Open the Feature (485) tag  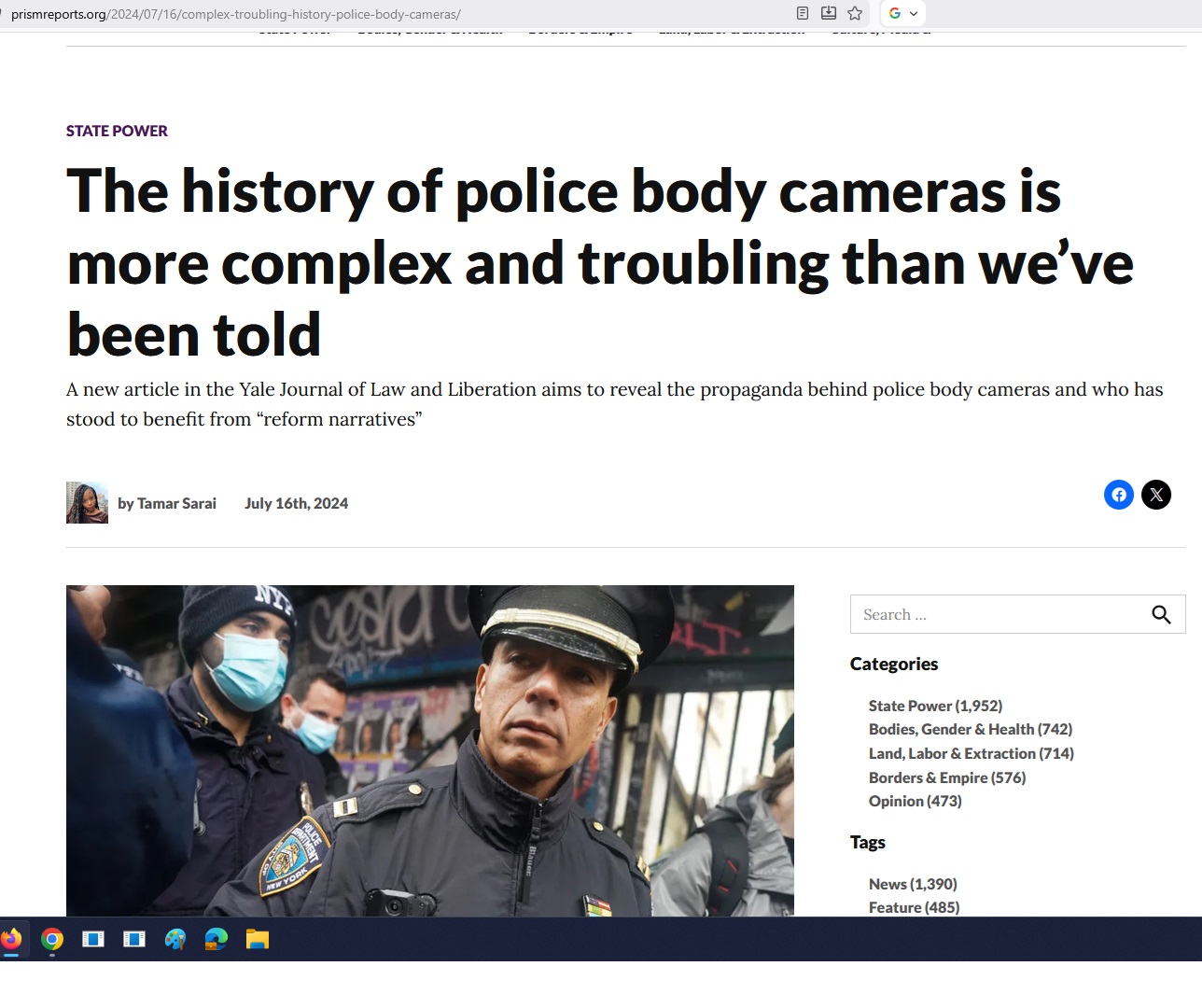point(914,907)
